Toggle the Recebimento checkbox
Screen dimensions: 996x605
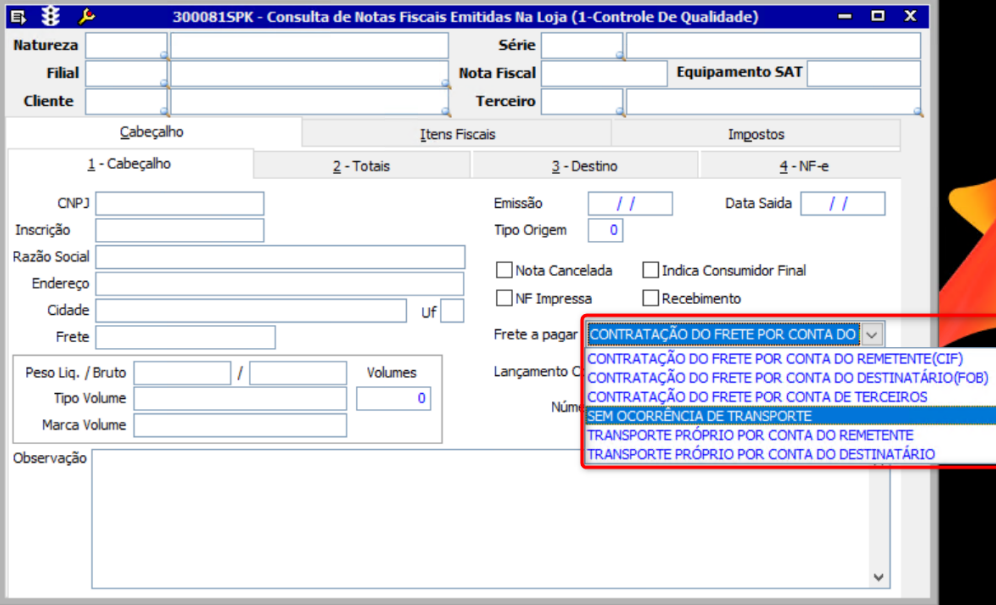(650, 297)
